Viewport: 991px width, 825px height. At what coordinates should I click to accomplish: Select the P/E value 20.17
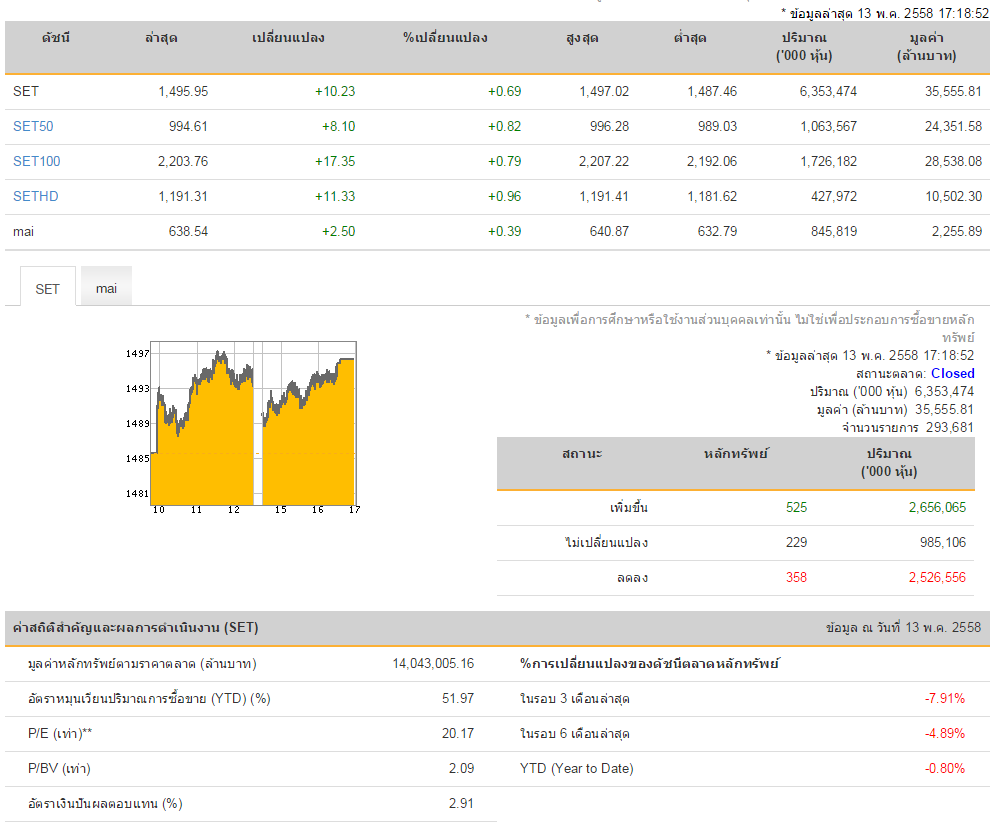coord(458,733)
